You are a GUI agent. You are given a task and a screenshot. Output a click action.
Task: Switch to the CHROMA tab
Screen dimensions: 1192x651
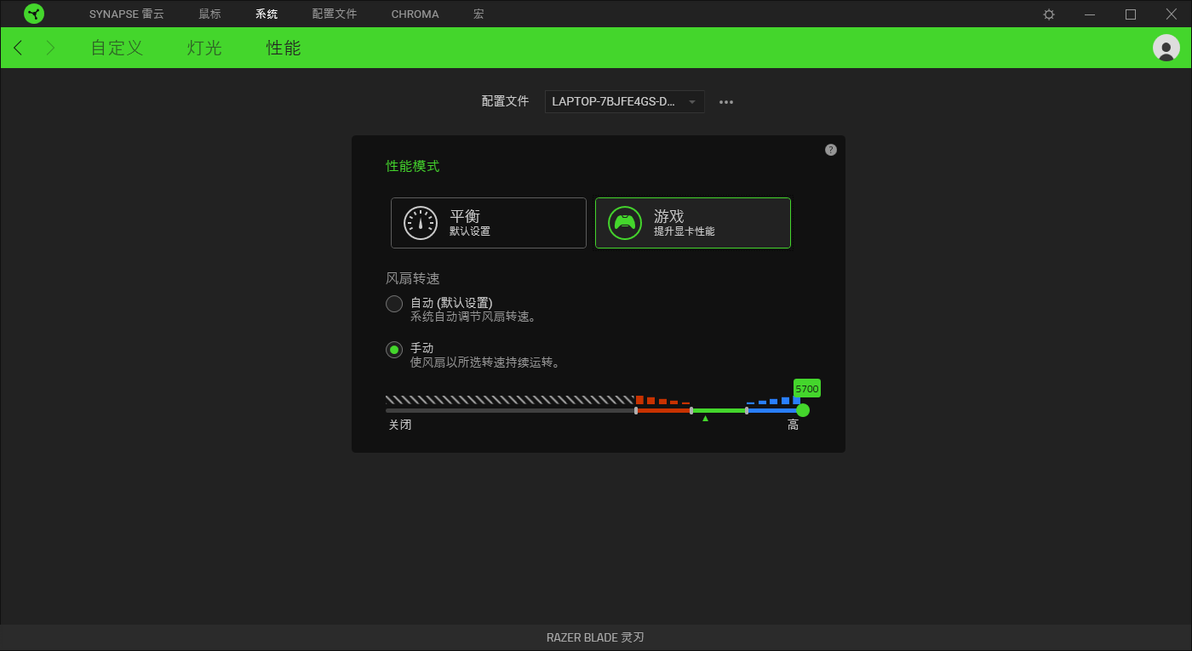[414, 14]
